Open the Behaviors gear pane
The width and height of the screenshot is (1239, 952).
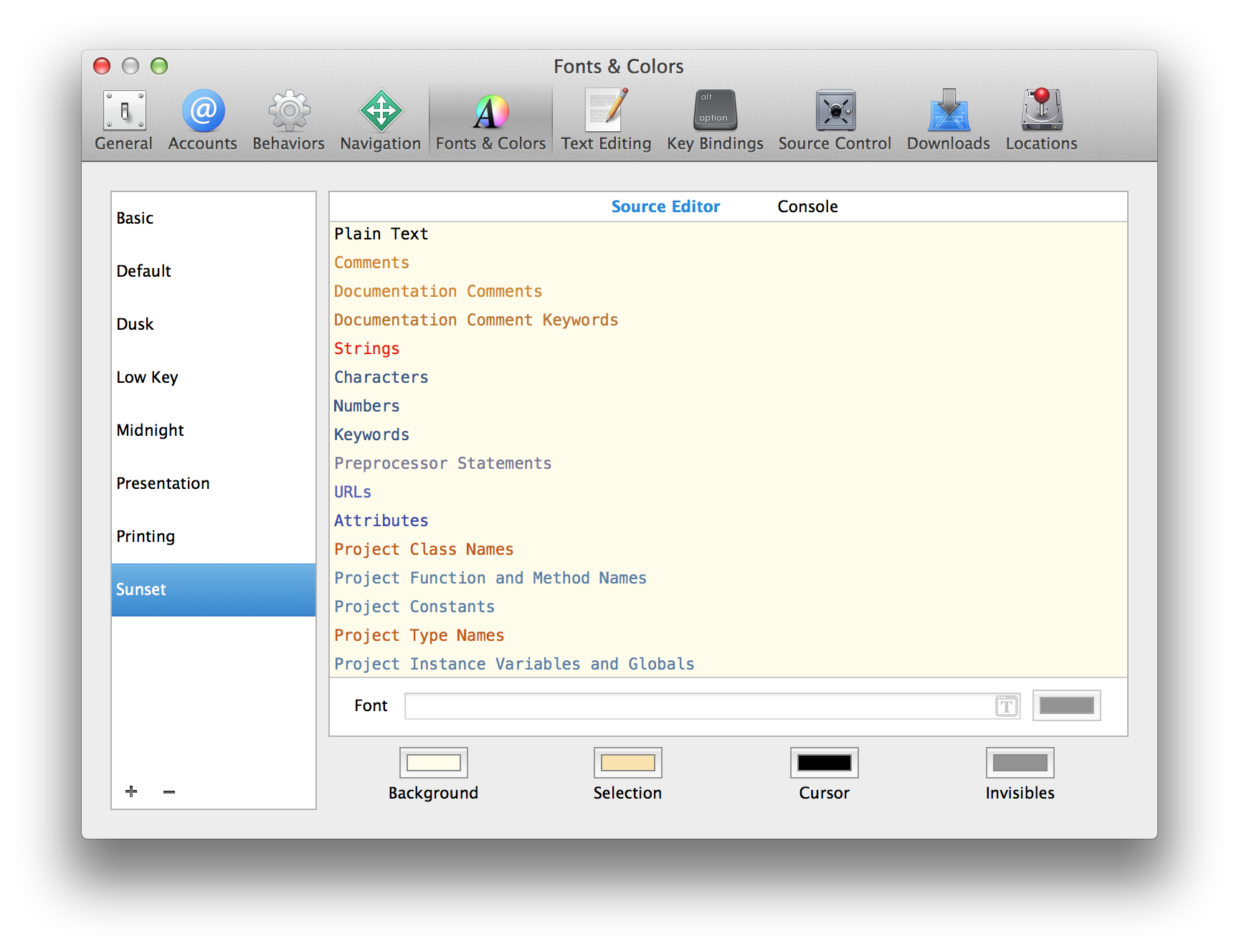click(x=288, y=120)
